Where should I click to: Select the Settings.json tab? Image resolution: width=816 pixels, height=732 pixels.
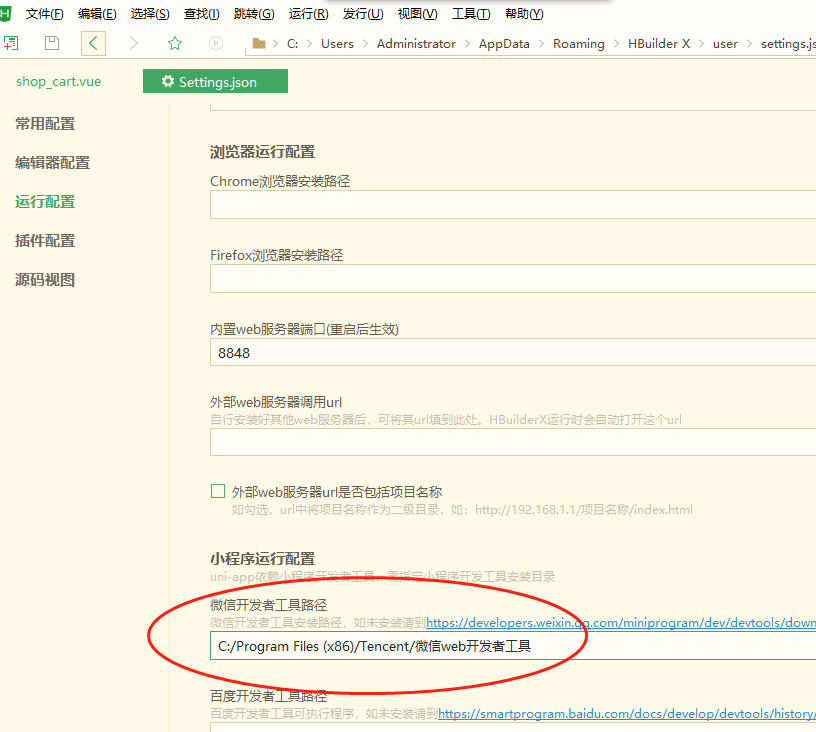coord(215,82)
